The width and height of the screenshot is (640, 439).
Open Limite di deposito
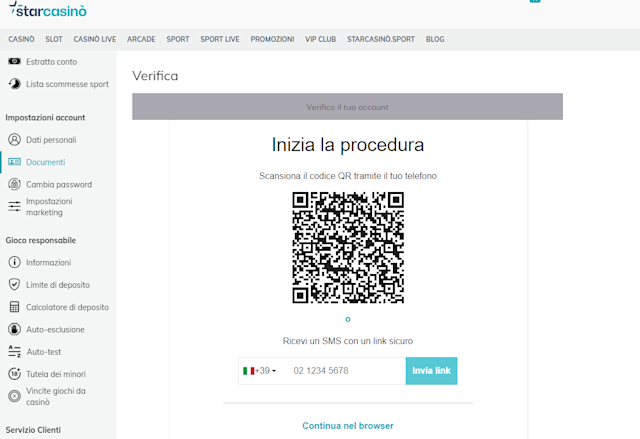click(58, 285)
